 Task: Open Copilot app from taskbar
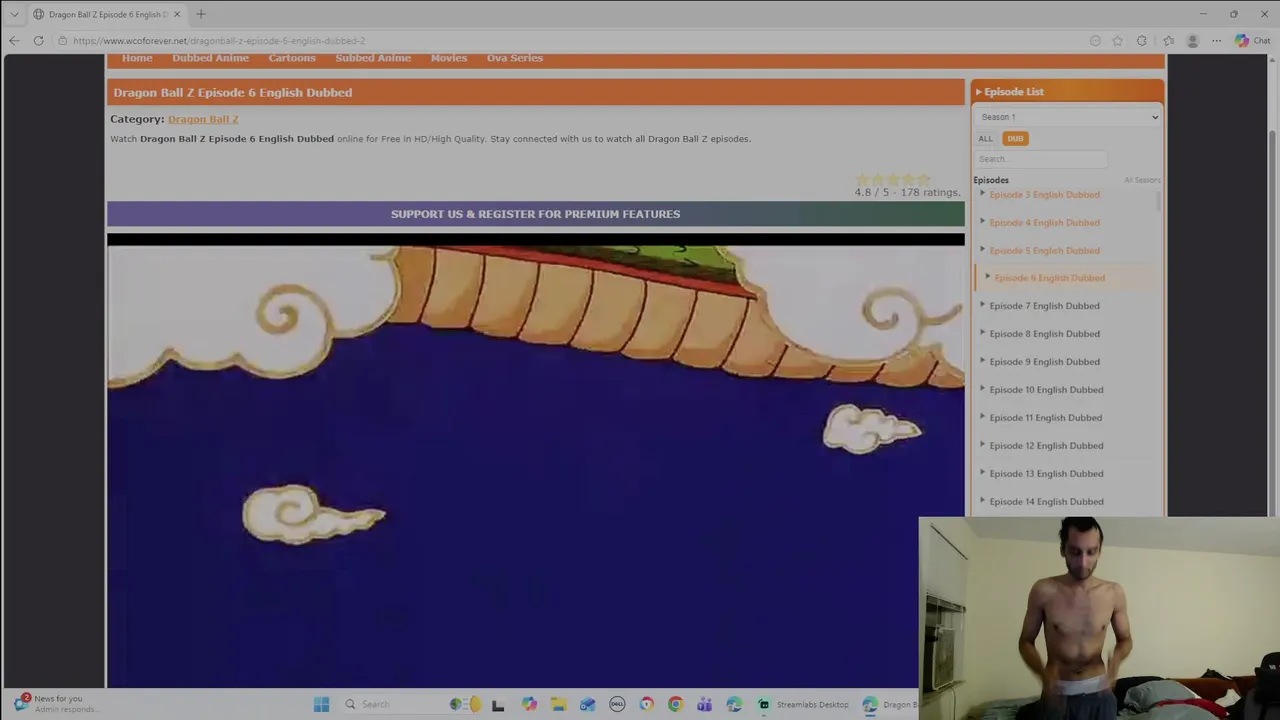click(529, 704)
